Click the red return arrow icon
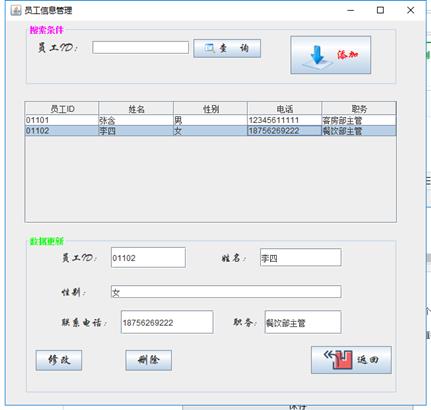Image resolution: width=431 pixels, height=410 pixels. point(338,359)
